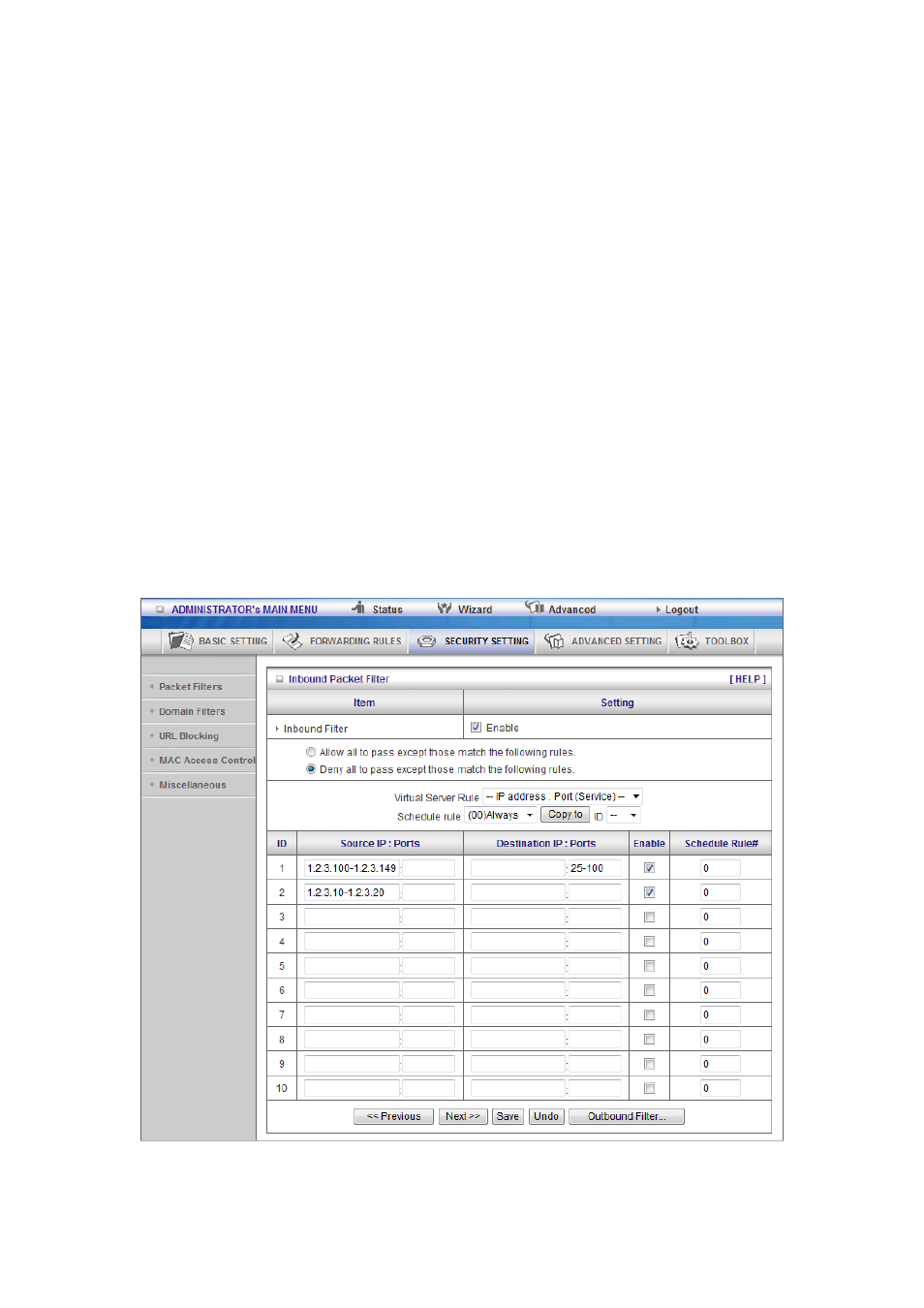
Task: Click the Security Setting lock icon
Action: 426,641
